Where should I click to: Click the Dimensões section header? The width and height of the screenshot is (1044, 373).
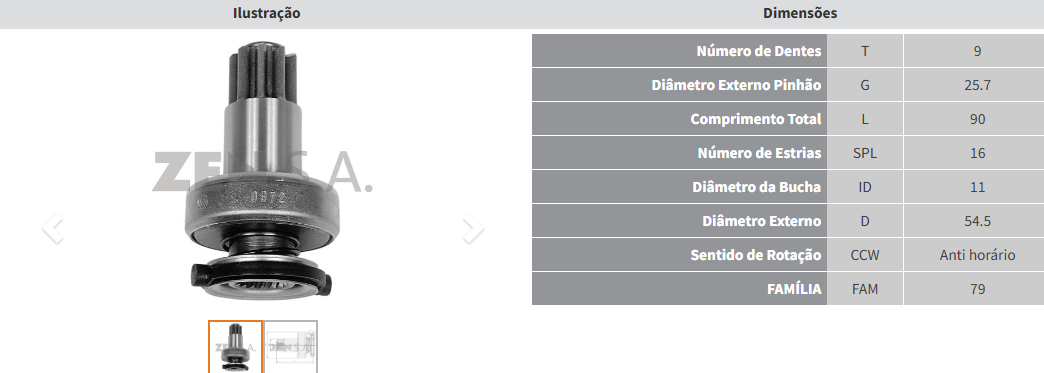800,13
